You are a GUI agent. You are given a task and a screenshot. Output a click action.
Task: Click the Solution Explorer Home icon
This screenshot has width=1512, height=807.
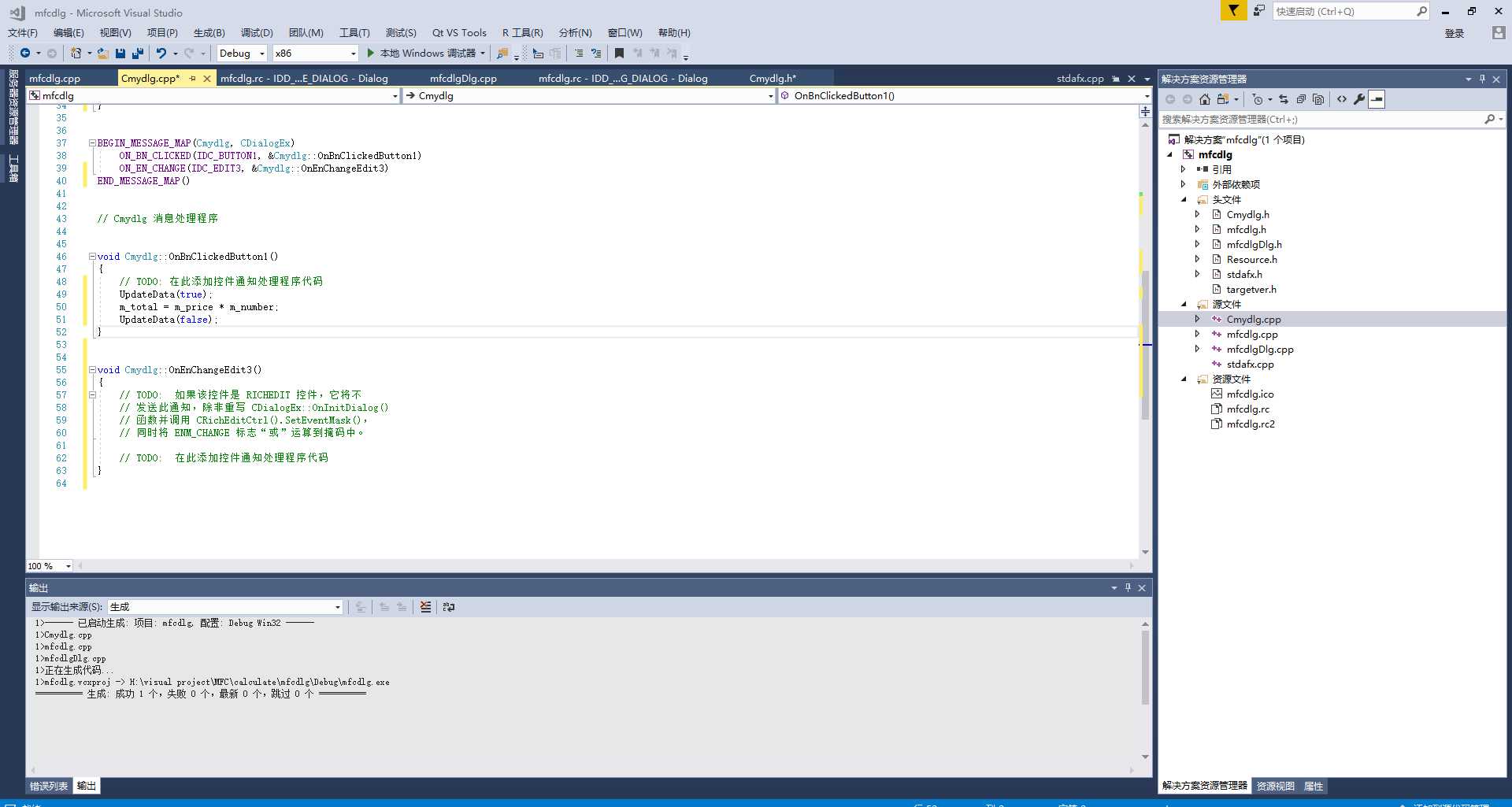pyautogui.click(x=1205, y=99)
